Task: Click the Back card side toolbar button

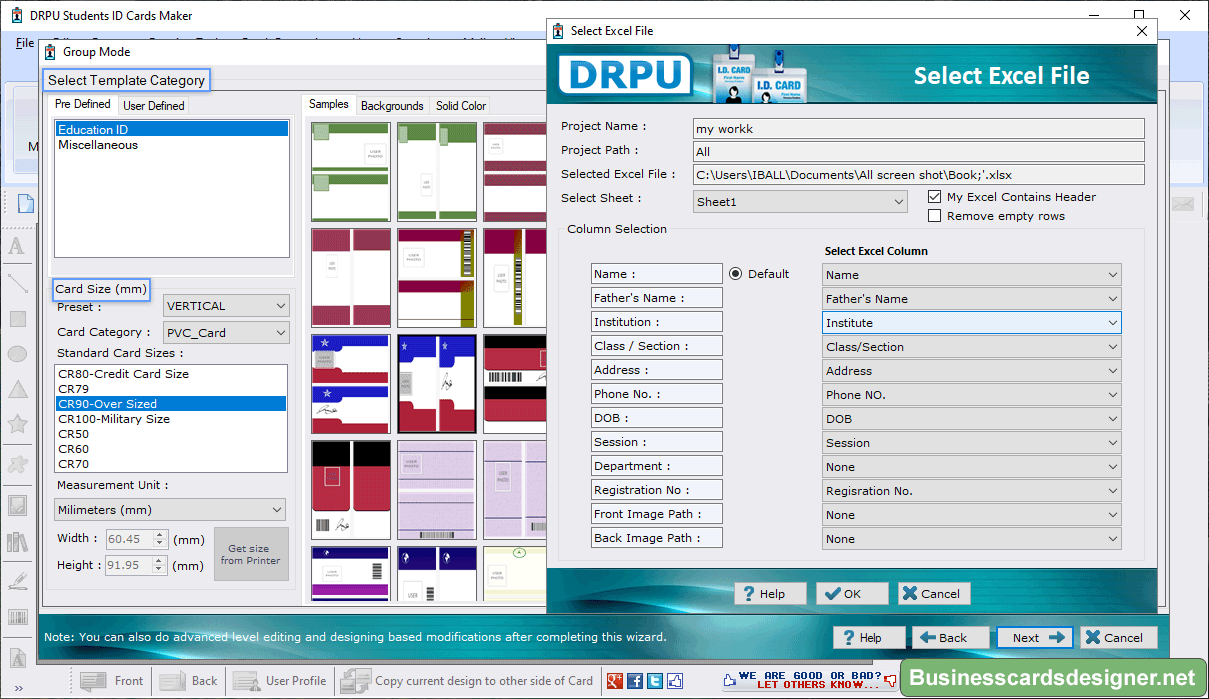Action: pyautogui.click(x=189, y=681)
